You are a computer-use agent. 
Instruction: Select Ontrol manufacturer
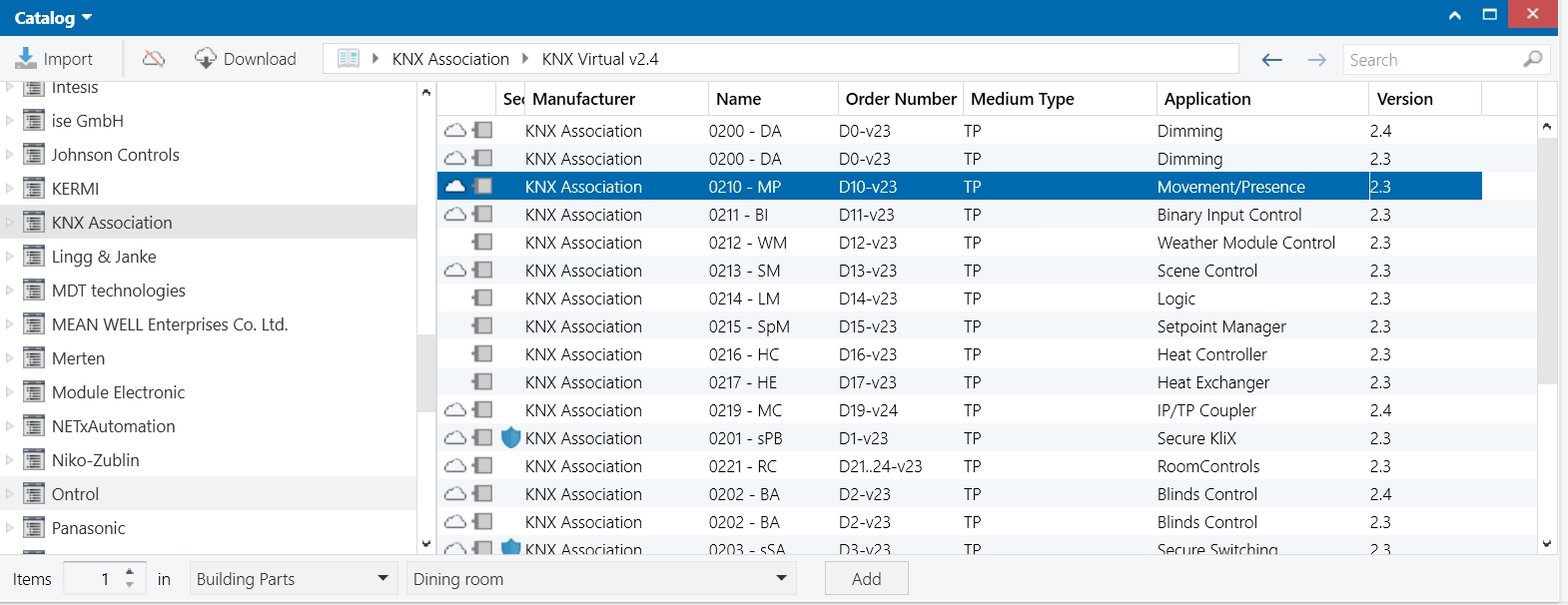75,494
